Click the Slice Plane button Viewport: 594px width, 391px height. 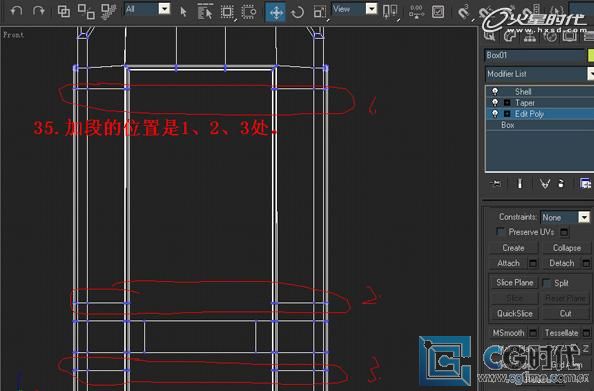pos(514,283)
